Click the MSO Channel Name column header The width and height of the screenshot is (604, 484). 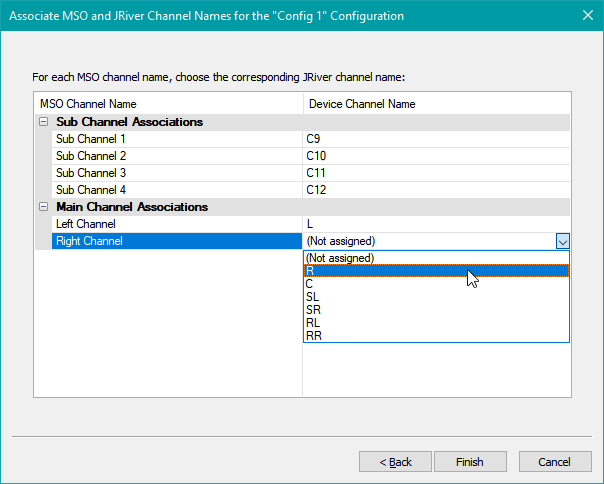[x=169, y=104]
